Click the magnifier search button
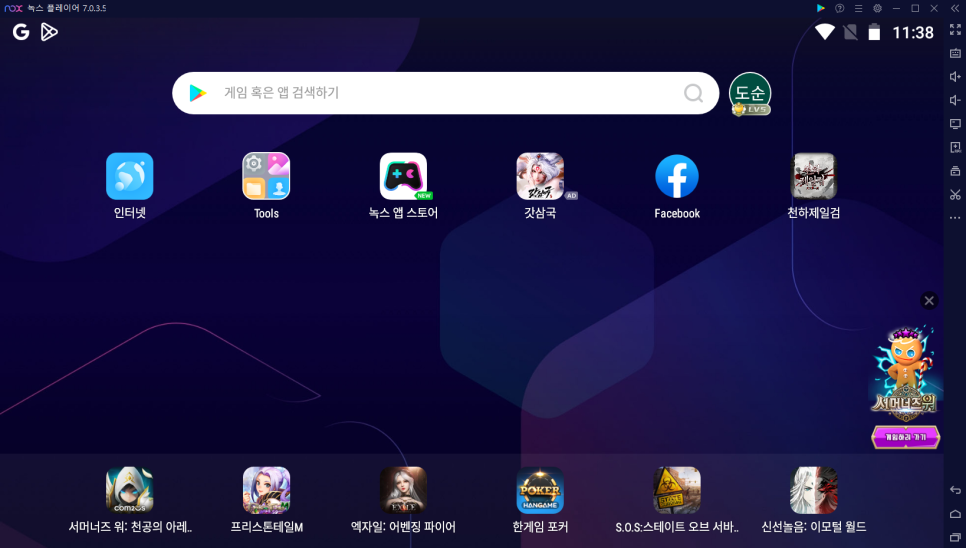966x548 pixels. coord(693,93)
